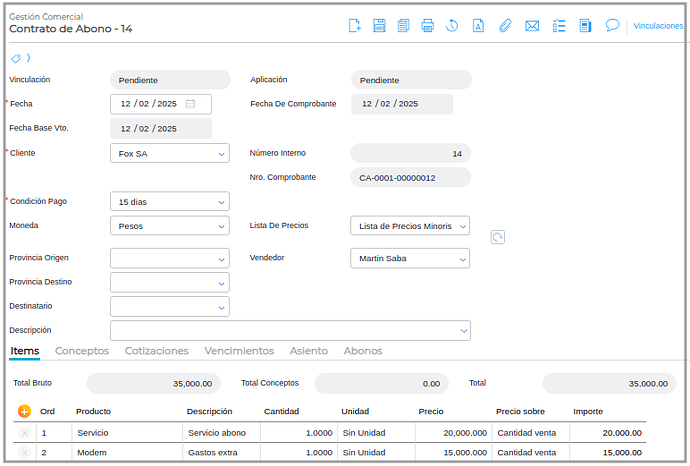Send by email using the envelope icon
Image resolution: width=690 pixels, height=466 pixels.
(532, 26)
